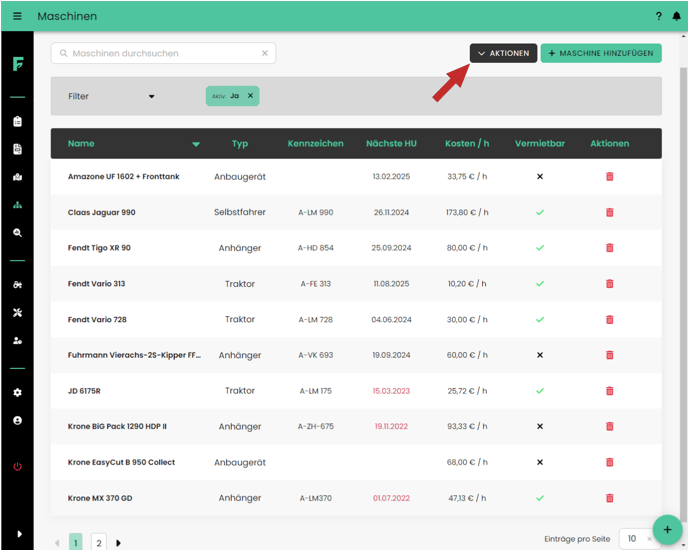This screenshot has width=688, height=550.
Task: Click the green F logo in sidebar
Action: pos(18,64)
